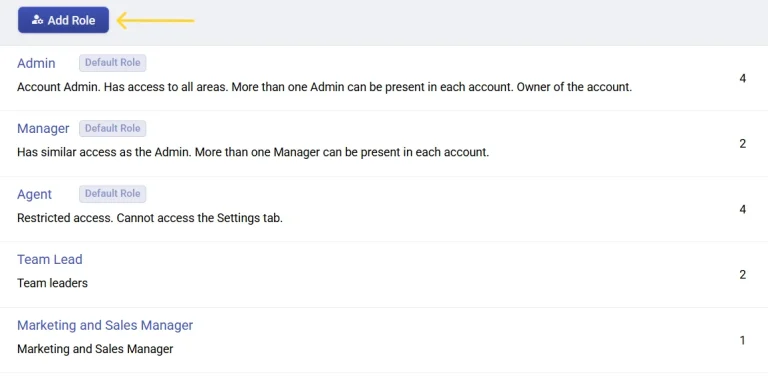
Task: Open the Admin role
Action: (x=36, y=63)
